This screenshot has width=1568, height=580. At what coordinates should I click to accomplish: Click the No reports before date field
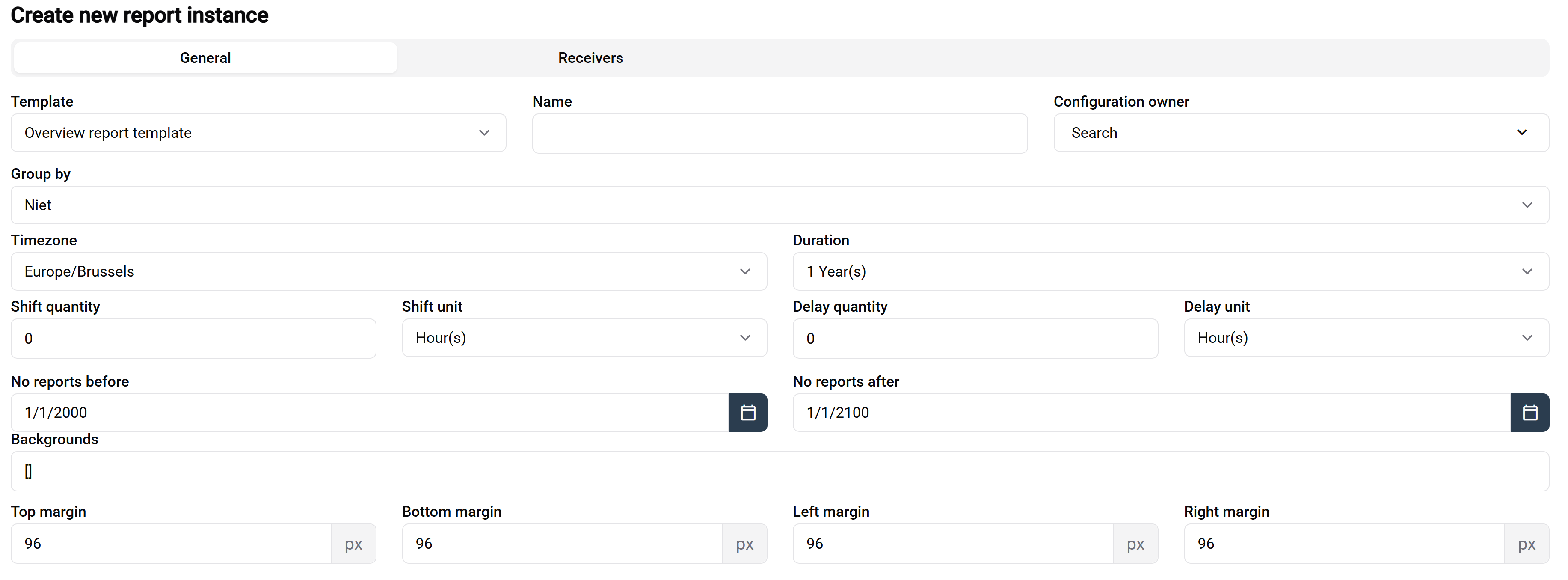pos(369,413)
